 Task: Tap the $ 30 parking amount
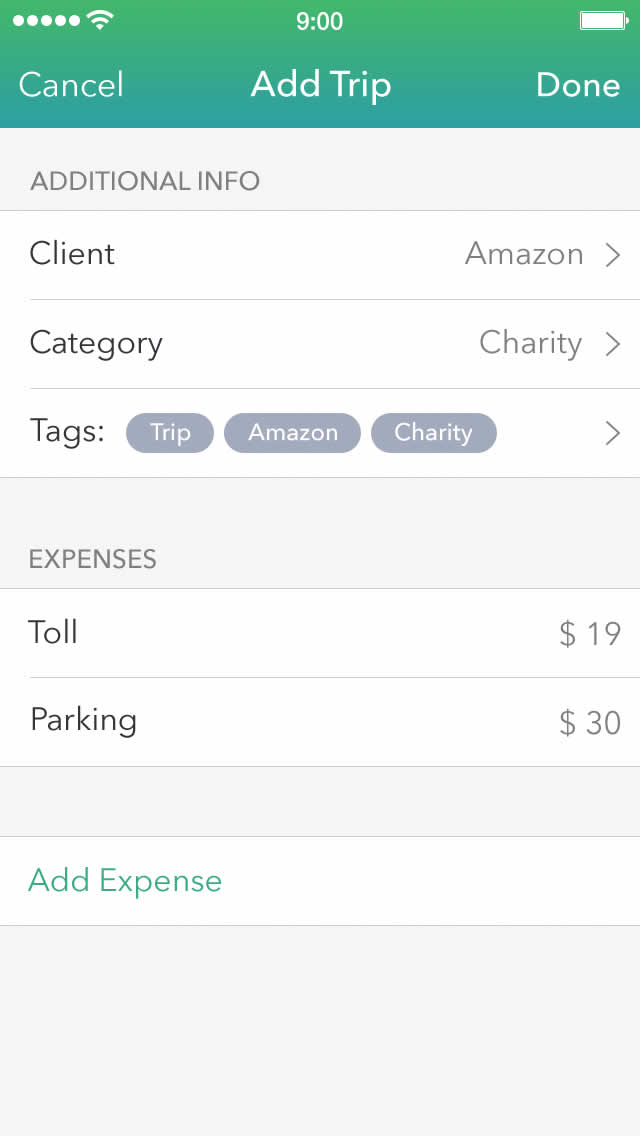pos(590,723)
